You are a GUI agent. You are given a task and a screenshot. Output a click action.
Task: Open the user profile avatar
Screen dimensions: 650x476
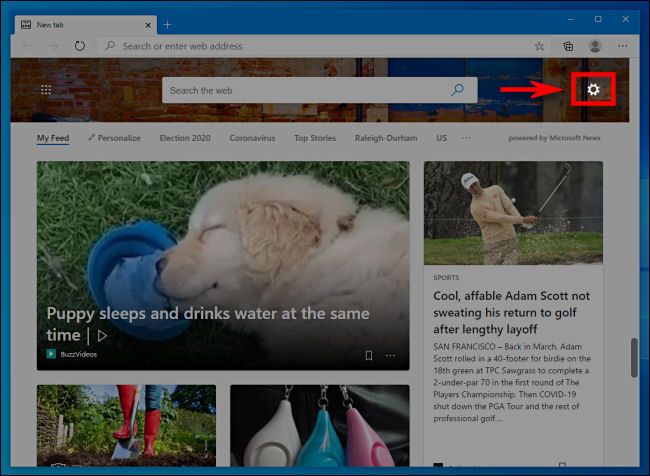[595, 46]
